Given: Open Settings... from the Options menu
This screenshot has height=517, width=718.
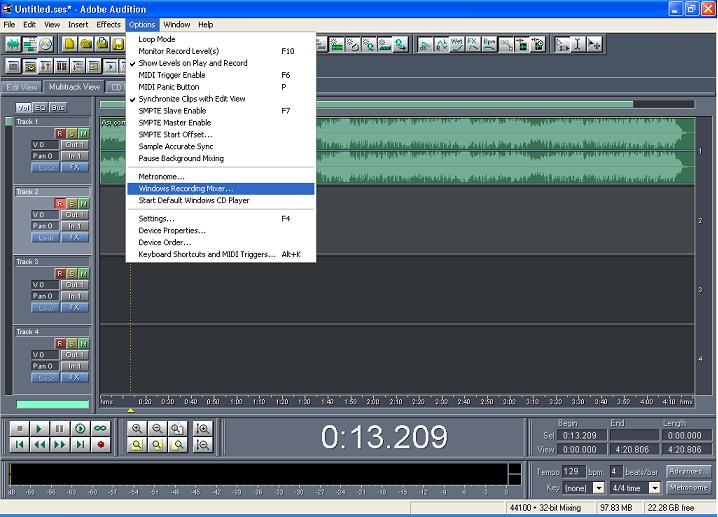Looking at the screenshot, I should (x=221, y=219).
